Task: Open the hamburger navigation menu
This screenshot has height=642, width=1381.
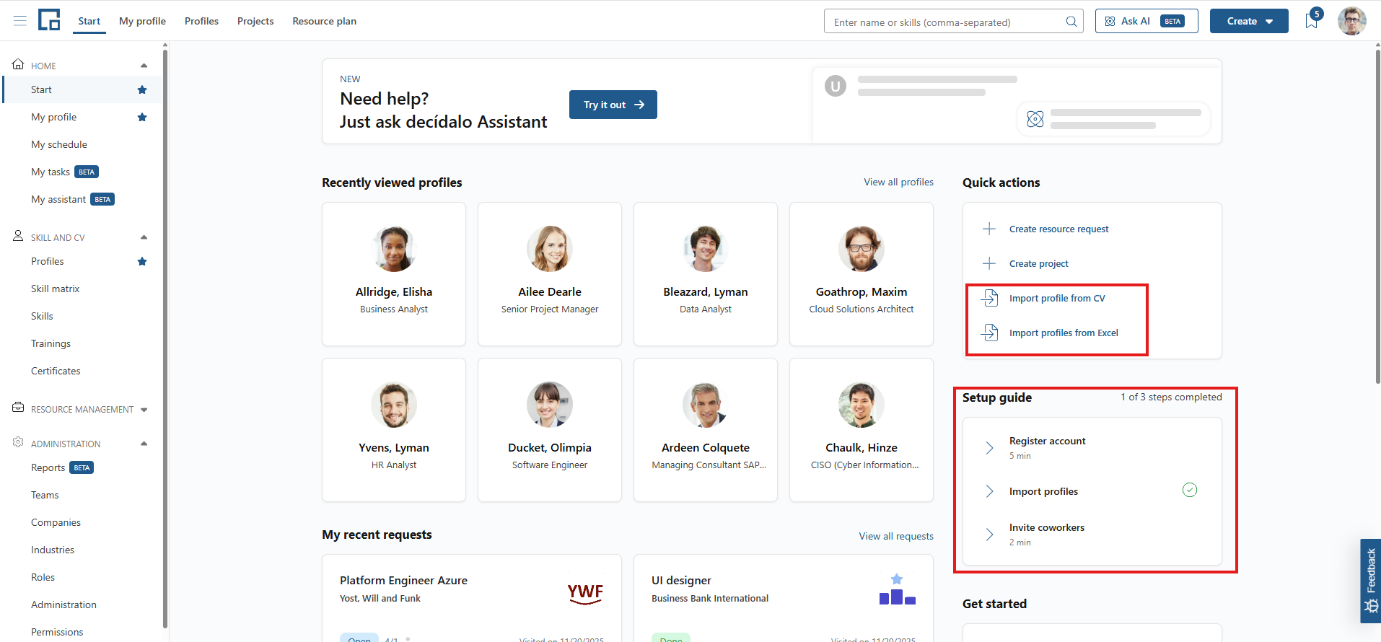Action: point(20,21)
